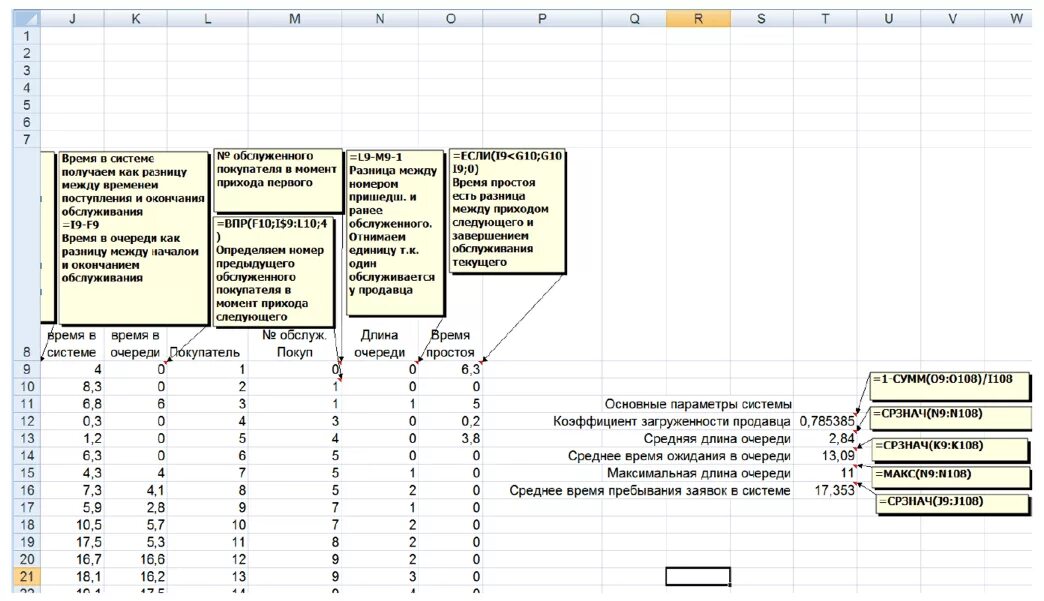1044x601 pixels.
Task: Click header cell "время в очереди"
Action: (x=136, y=343)
